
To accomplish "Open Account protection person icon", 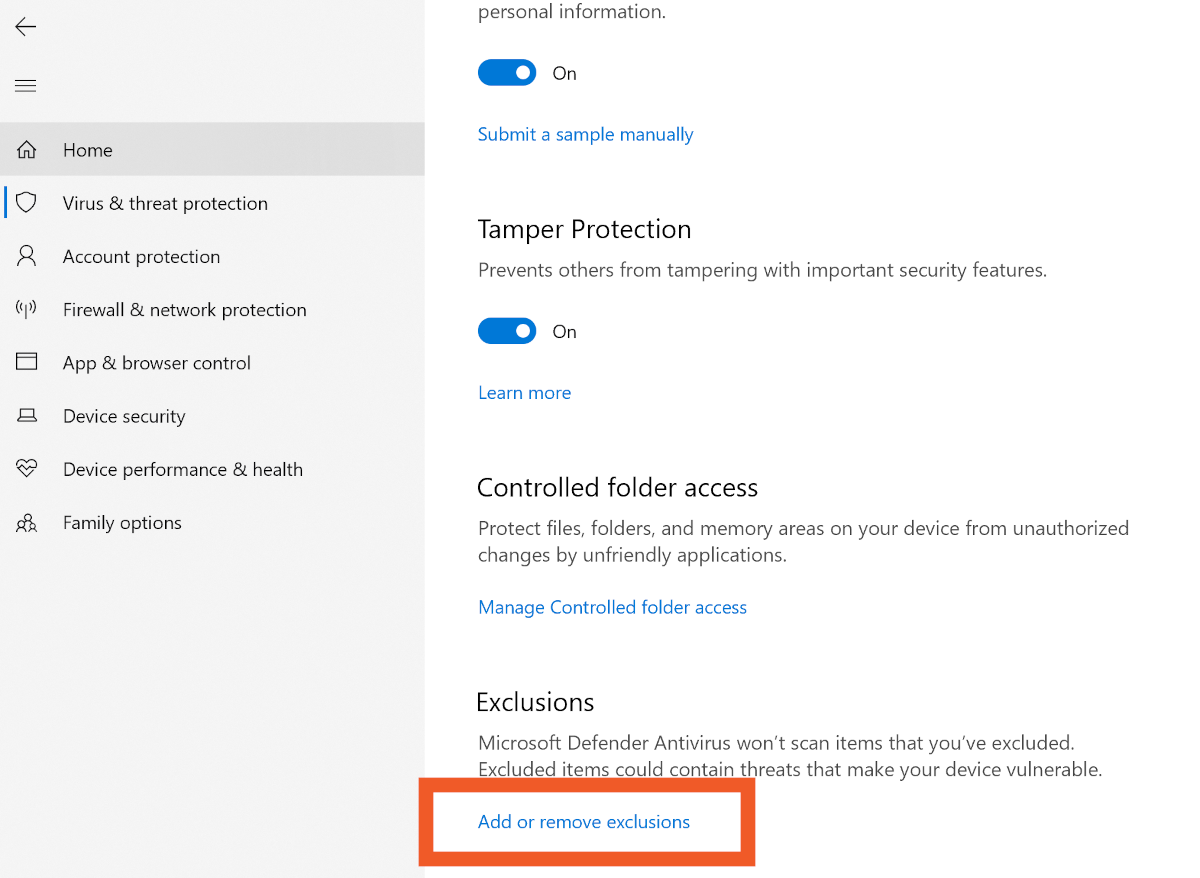I will tap(27, 256).
